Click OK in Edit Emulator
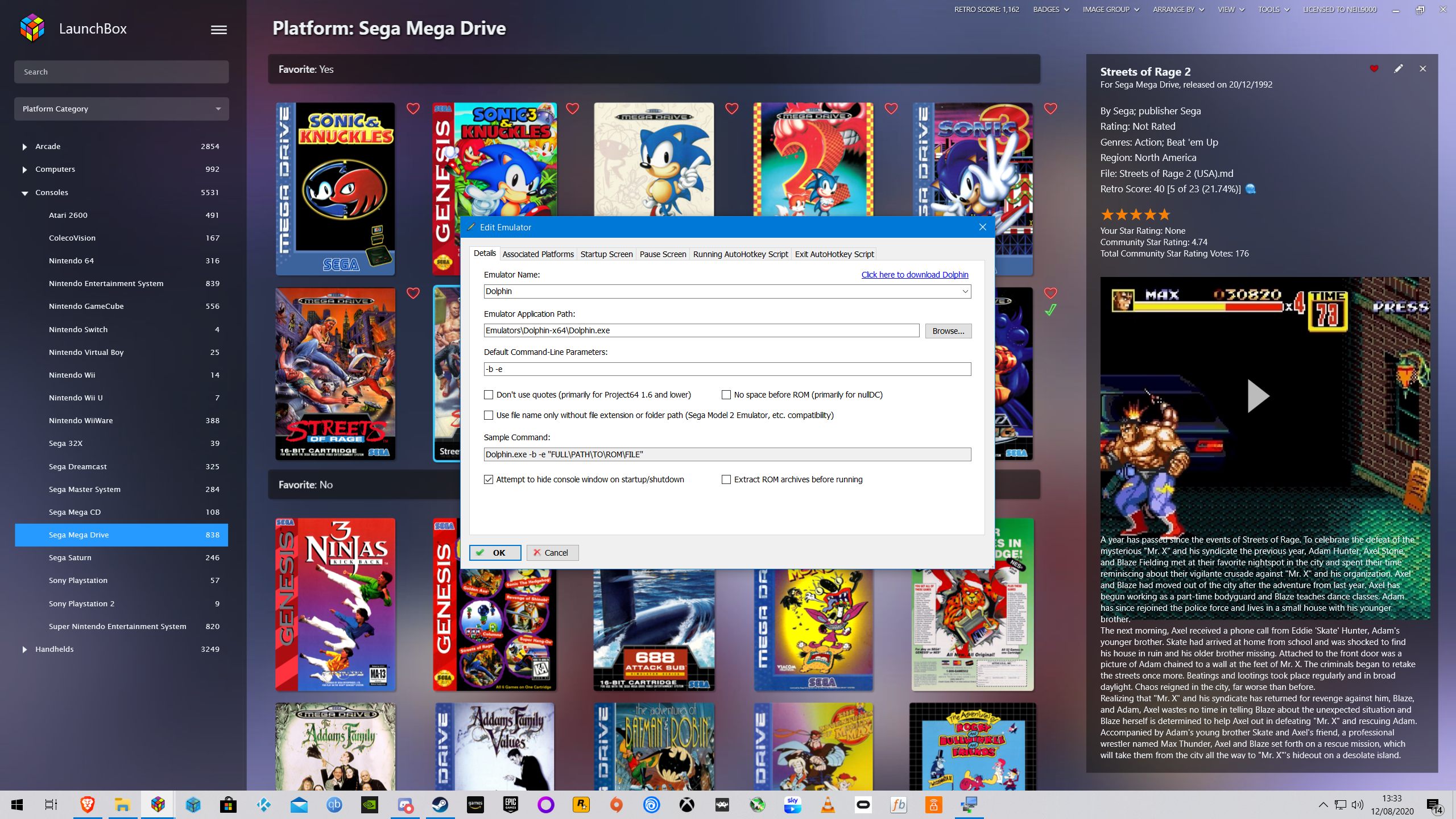Screen dimensions: 1456x819 (x=495, y=553)
